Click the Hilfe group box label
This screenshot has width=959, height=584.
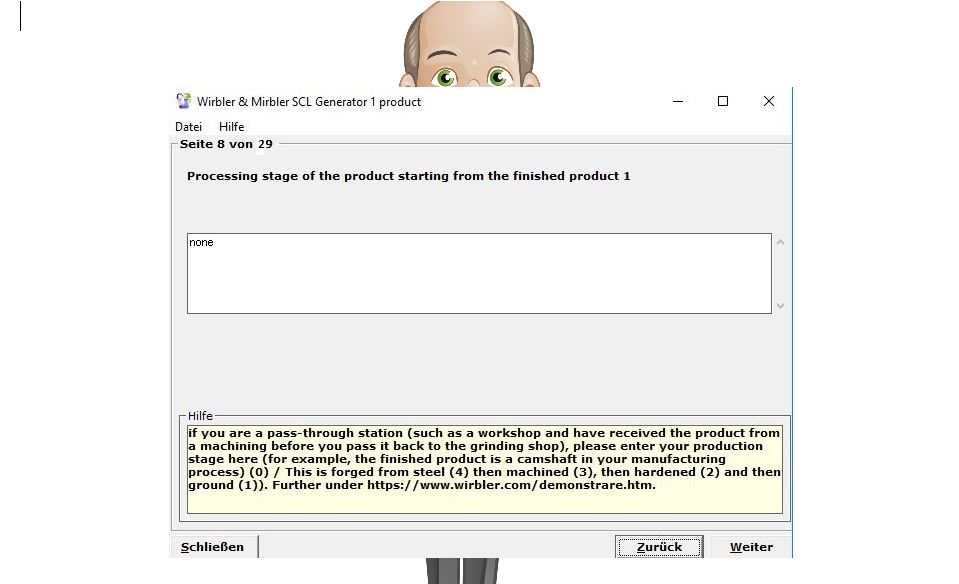200,416
